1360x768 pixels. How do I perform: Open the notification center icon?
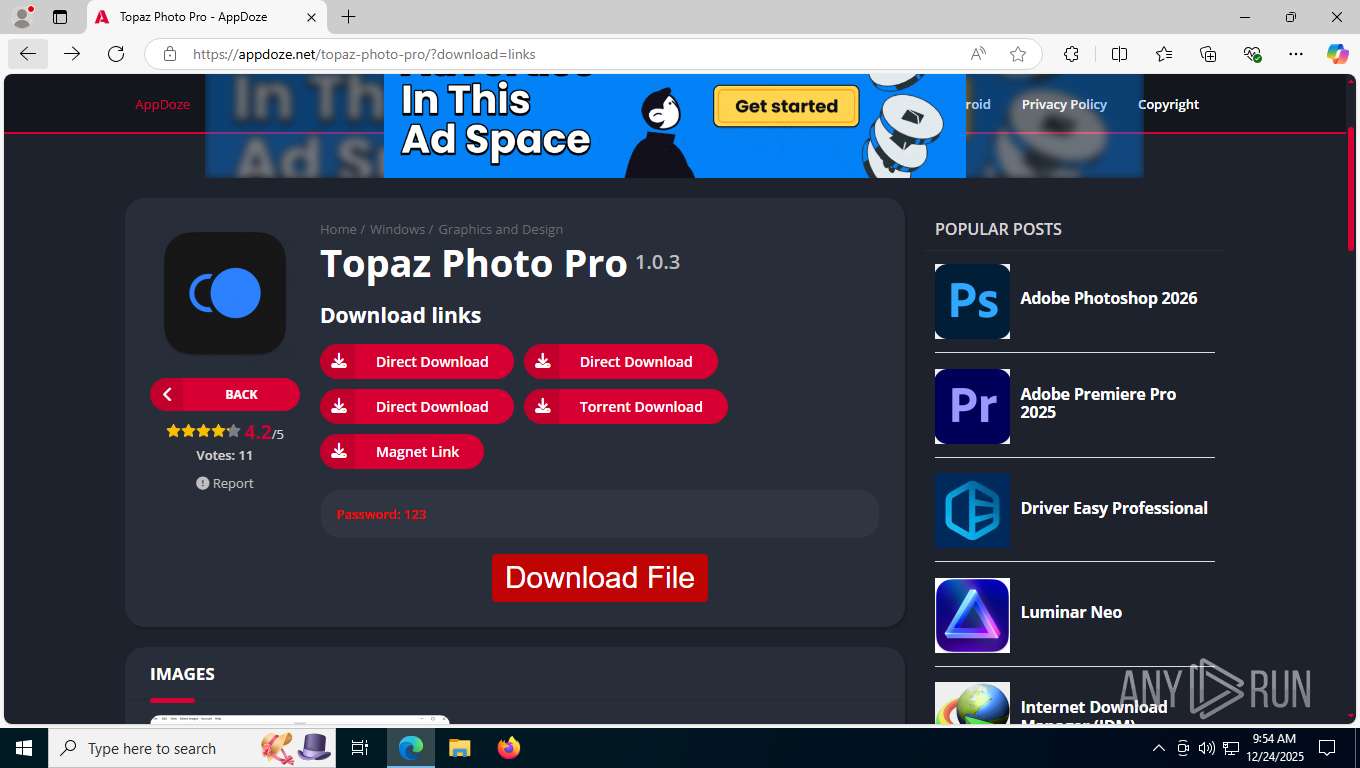(1327, 748)
